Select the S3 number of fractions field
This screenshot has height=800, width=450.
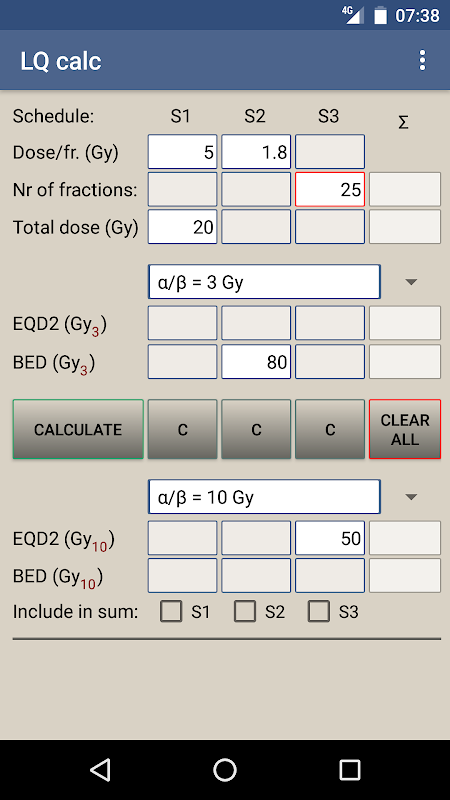(330, 189)
